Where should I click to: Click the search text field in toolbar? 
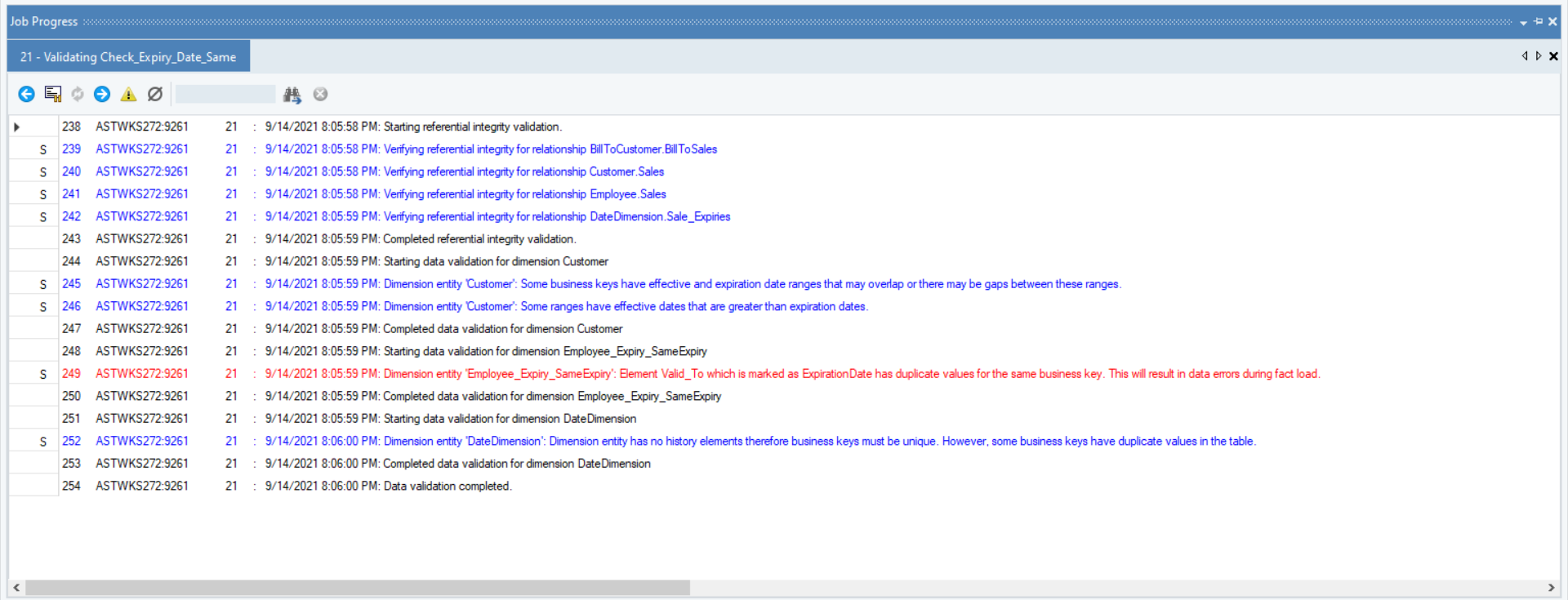[x=225, y=94]
